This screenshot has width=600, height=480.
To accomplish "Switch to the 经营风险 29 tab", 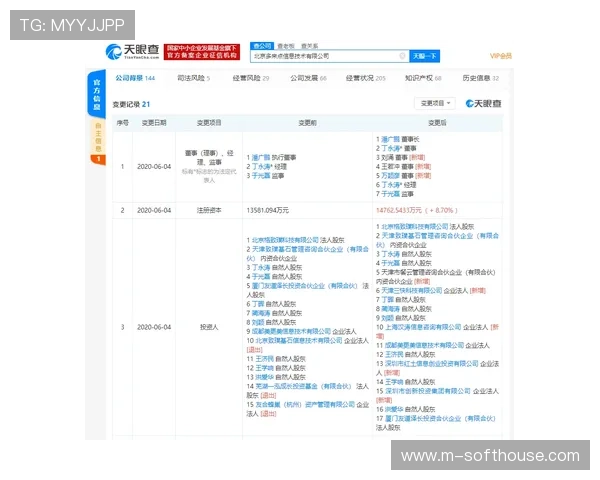I will click(251, 78).
